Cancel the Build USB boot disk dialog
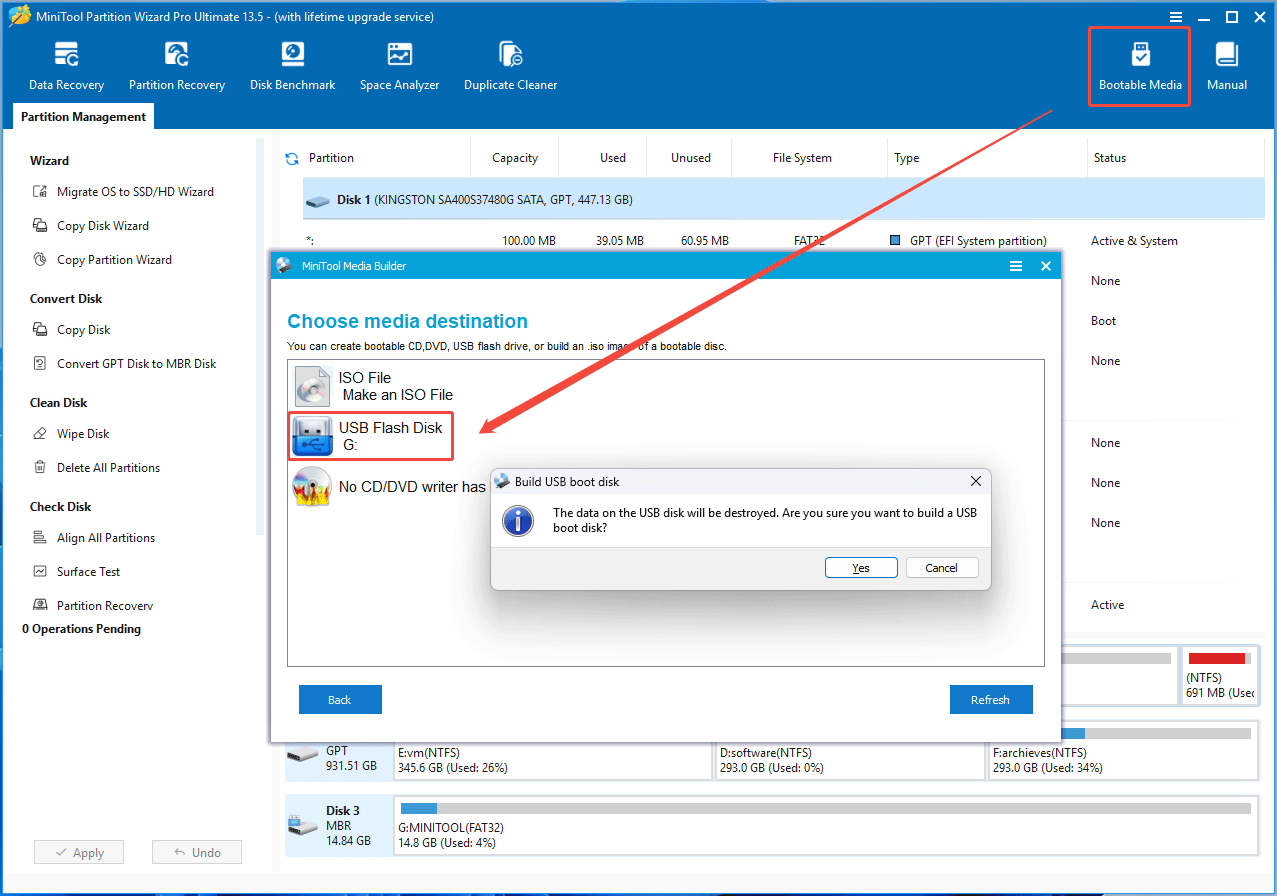Viewport: 1277px width, 896px height. (x=941, y=567)
